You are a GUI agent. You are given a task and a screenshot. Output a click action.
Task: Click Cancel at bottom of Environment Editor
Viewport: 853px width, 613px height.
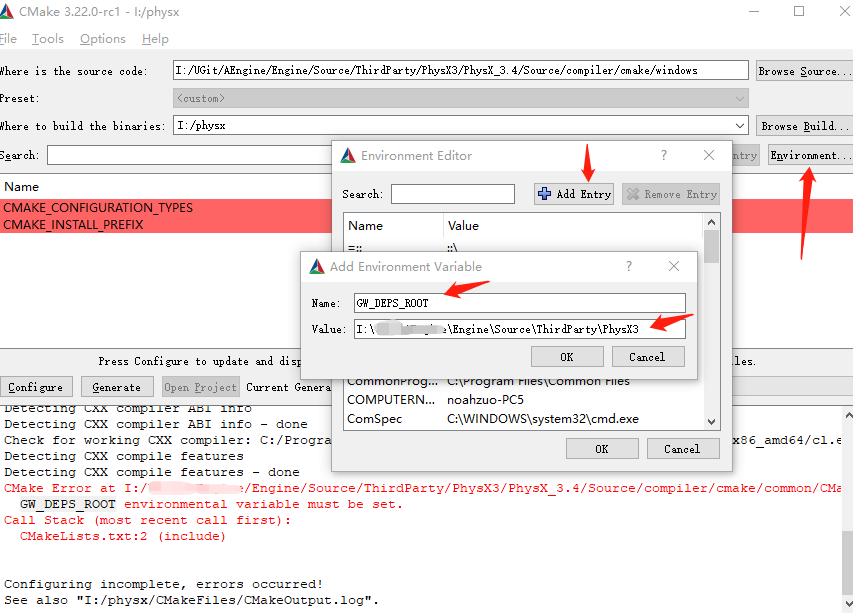682,449
